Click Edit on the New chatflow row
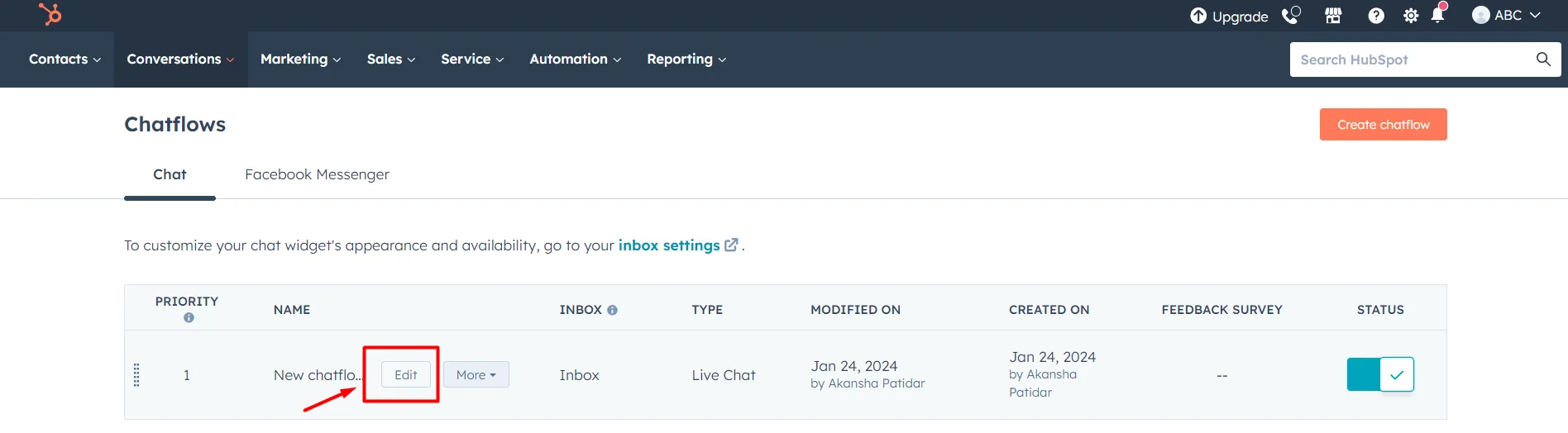The height and width of the screenshot is (433, 1568). [405, 375]
